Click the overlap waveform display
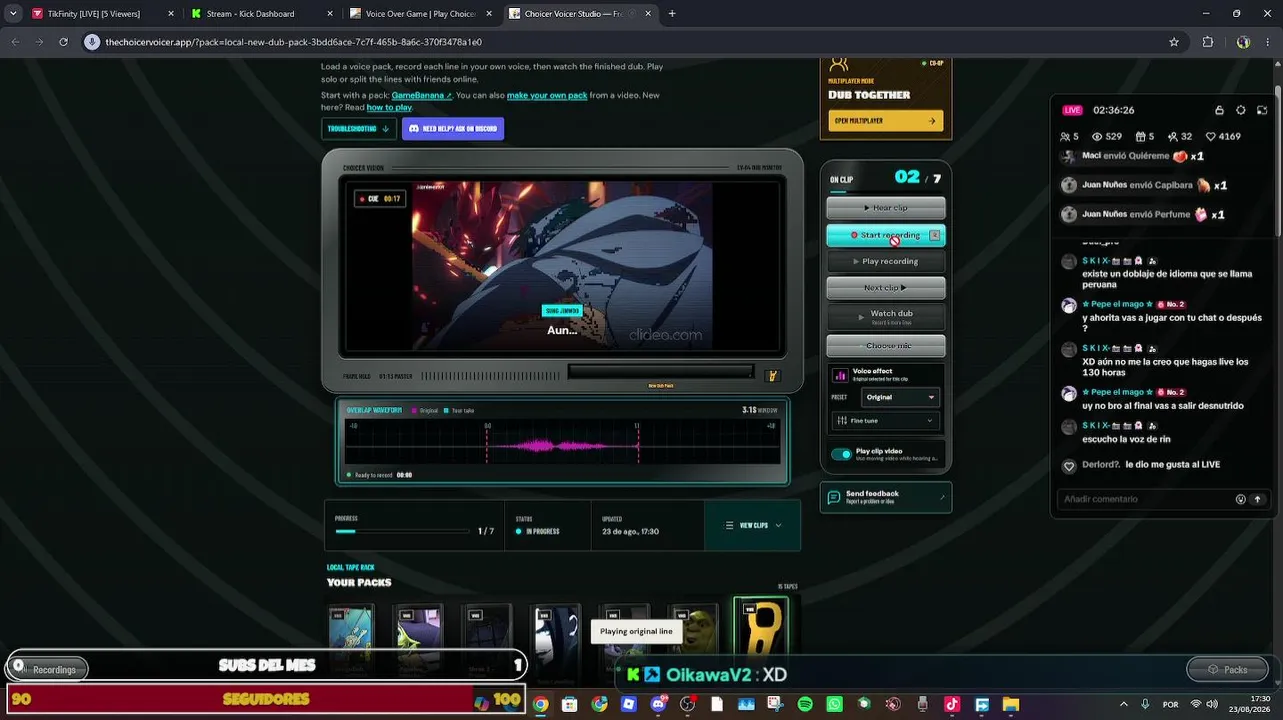Image resolution: width=1283 pixels, height=720 pixels. [562, 442]
